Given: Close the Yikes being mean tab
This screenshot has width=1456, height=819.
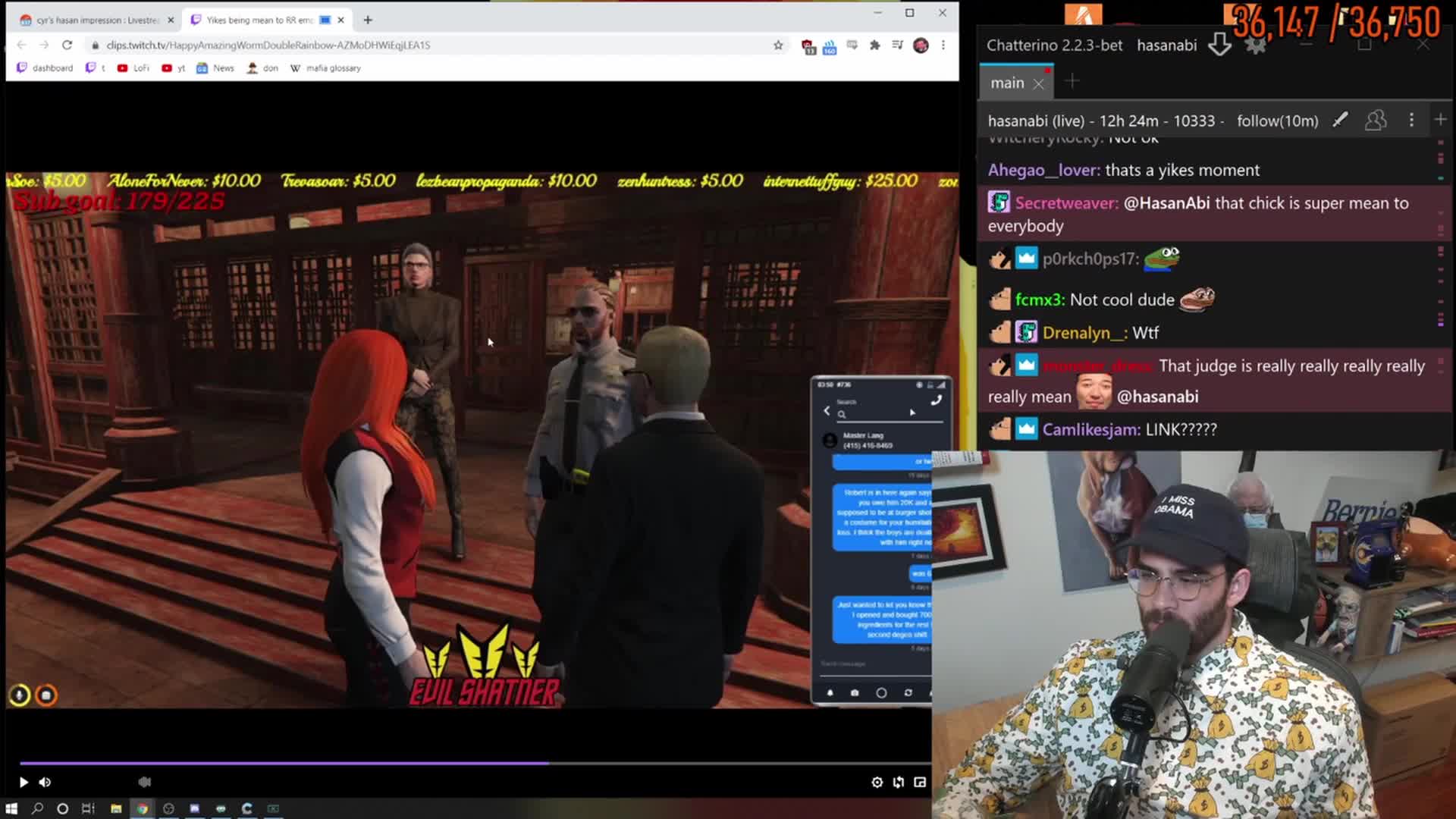Looking at the screenshot, I should pyautogui.click(x=340, y=20).
